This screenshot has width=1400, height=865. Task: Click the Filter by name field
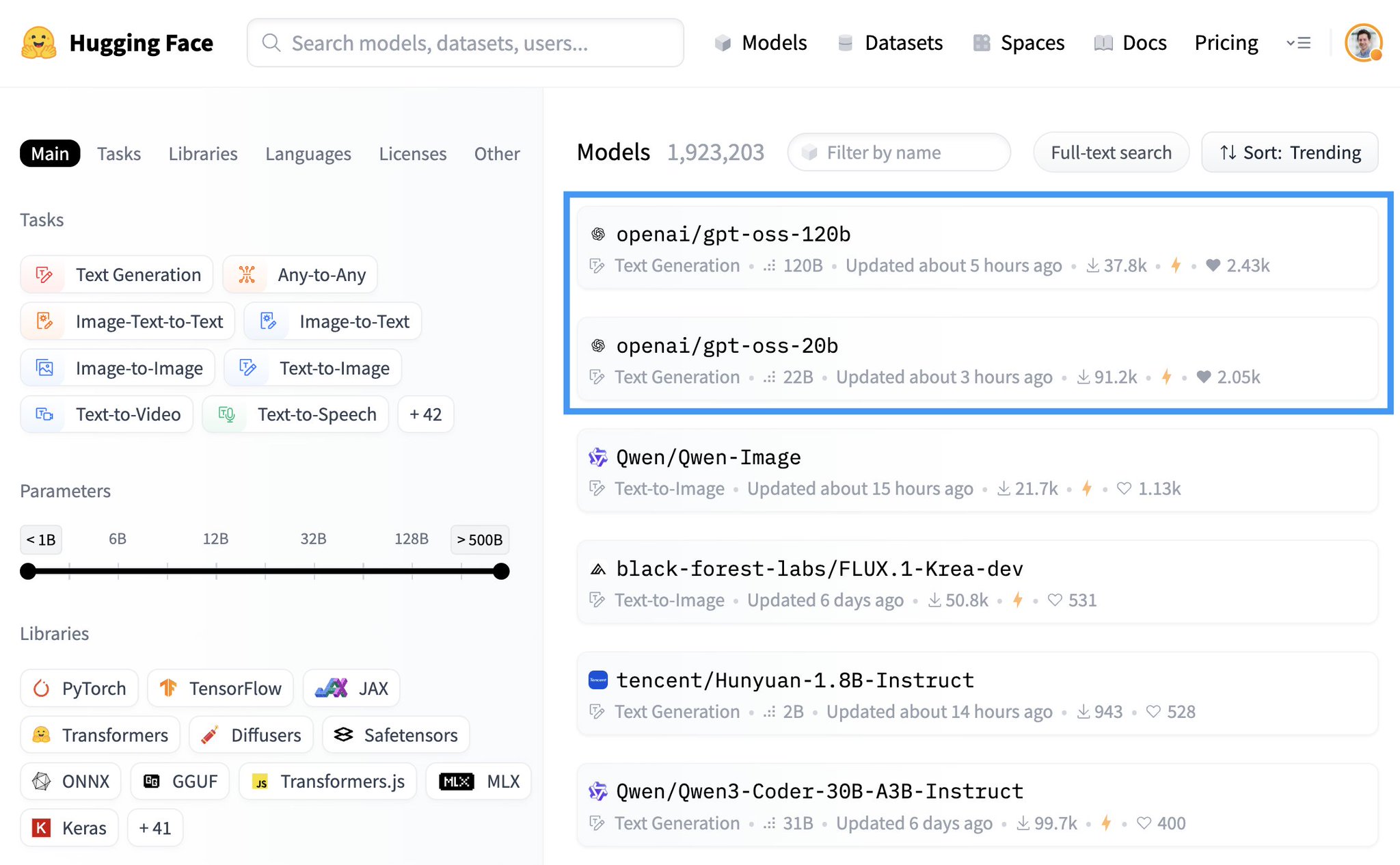click(x=899, y=152)
